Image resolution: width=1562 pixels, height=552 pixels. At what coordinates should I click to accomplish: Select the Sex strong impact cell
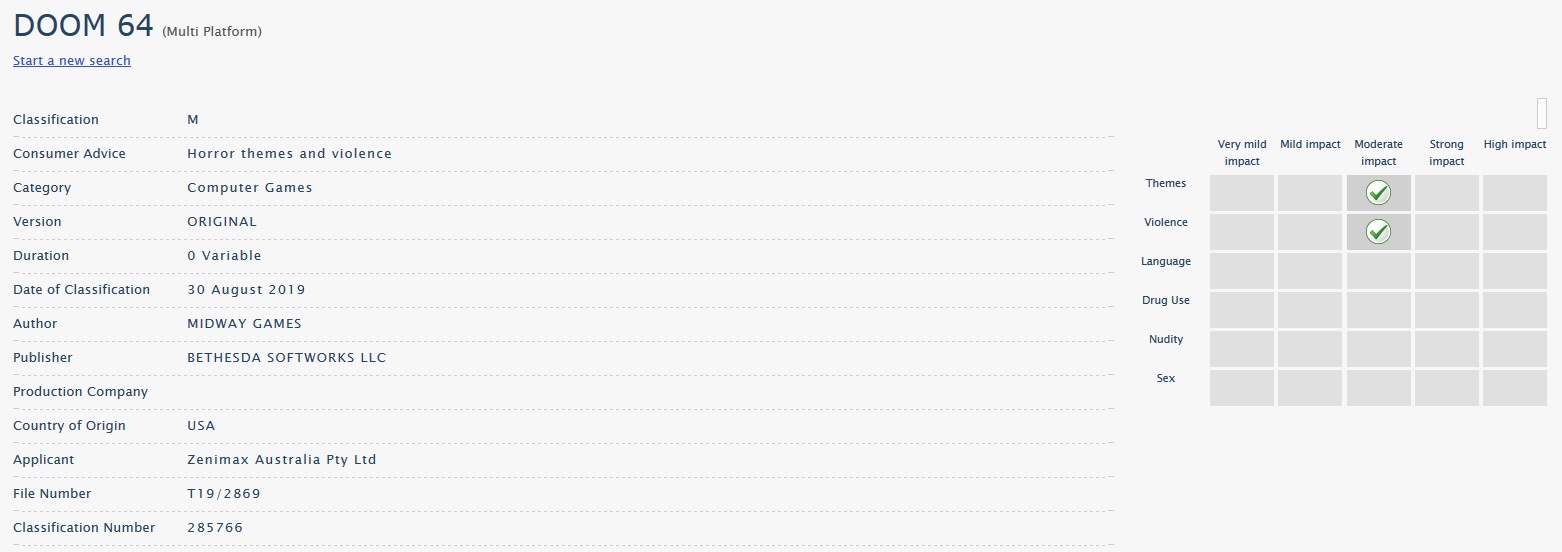1447,388
